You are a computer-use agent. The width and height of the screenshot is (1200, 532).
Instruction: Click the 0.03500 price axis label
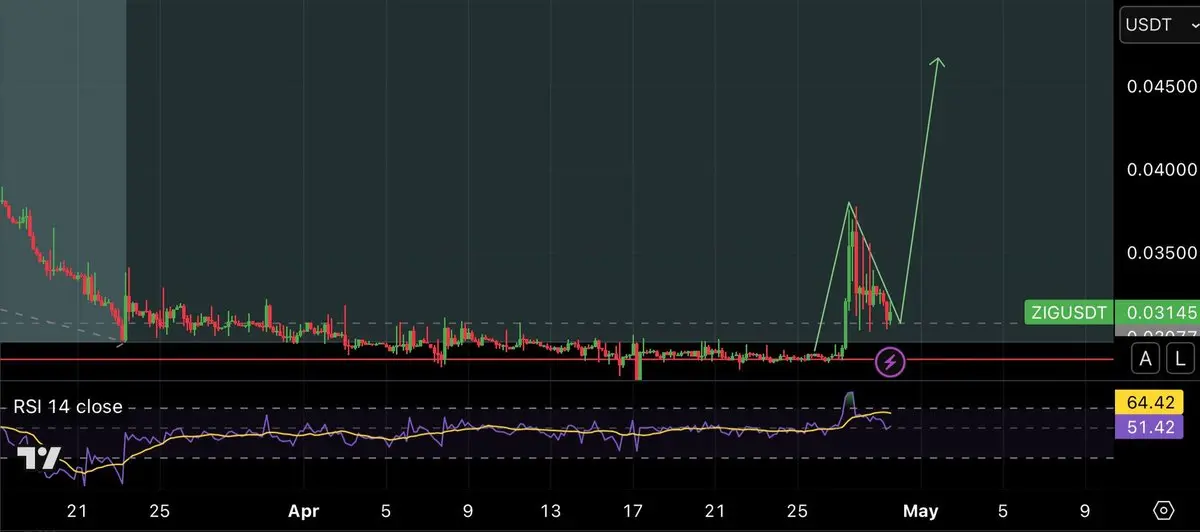coord(1161,253)
